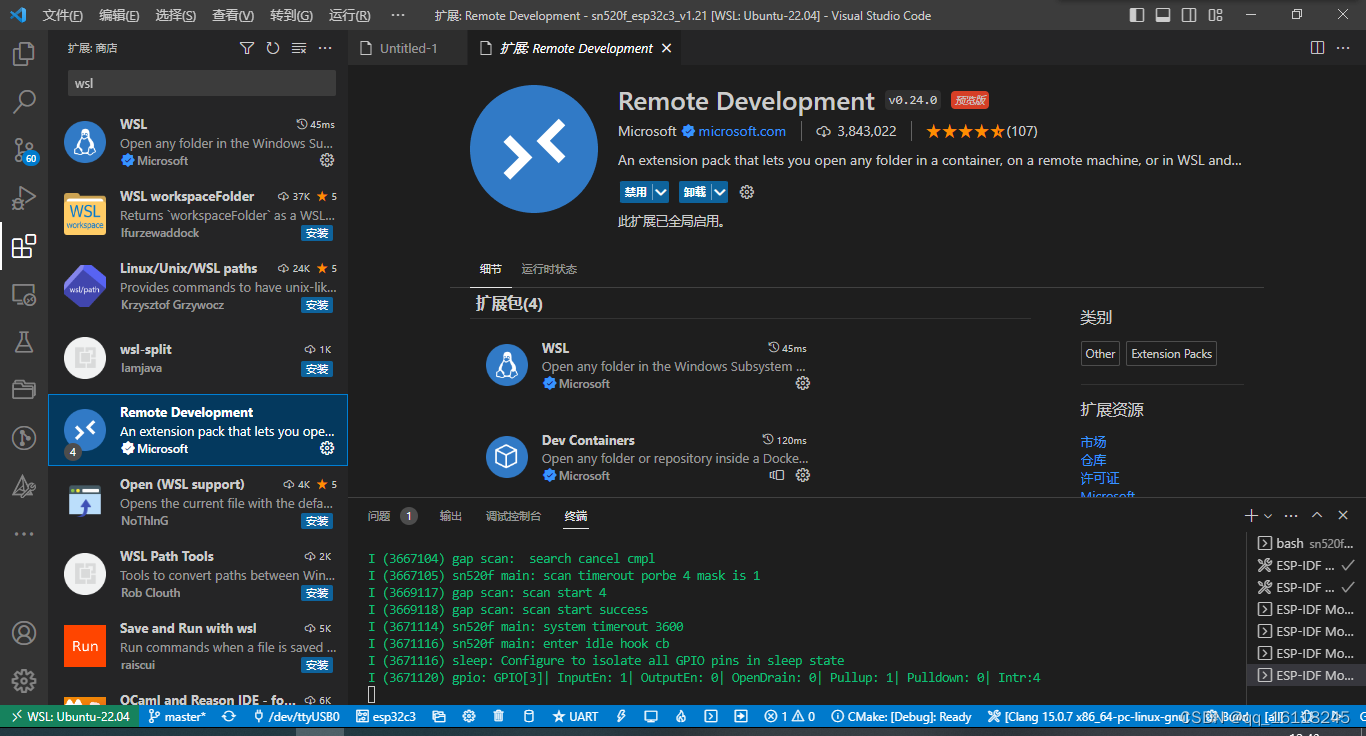Open the Testing flask icon view
The width and height of the screenshot is (1366, 736).
[24, 342]
